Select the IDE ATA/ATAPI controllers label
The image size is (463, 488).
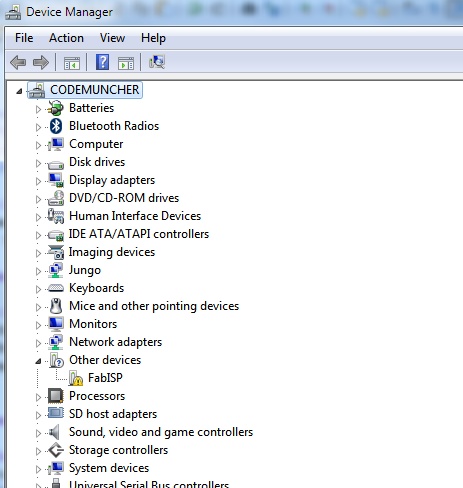click(x=139, y=234)
